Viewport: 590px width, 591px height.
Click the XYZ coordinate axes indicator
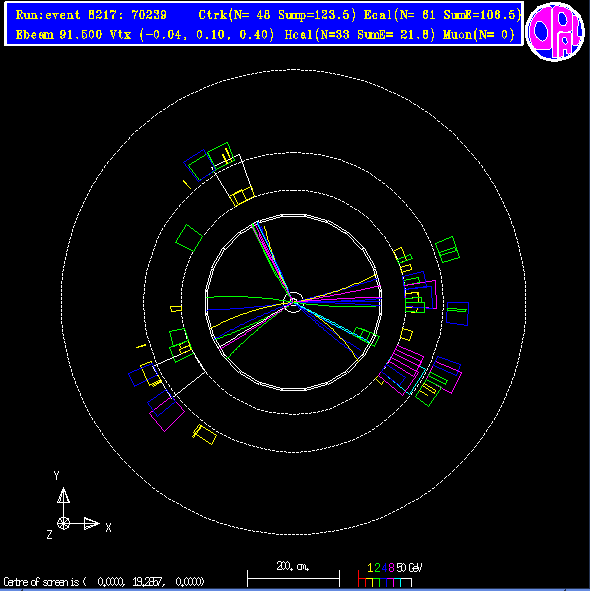coord(78,506)
